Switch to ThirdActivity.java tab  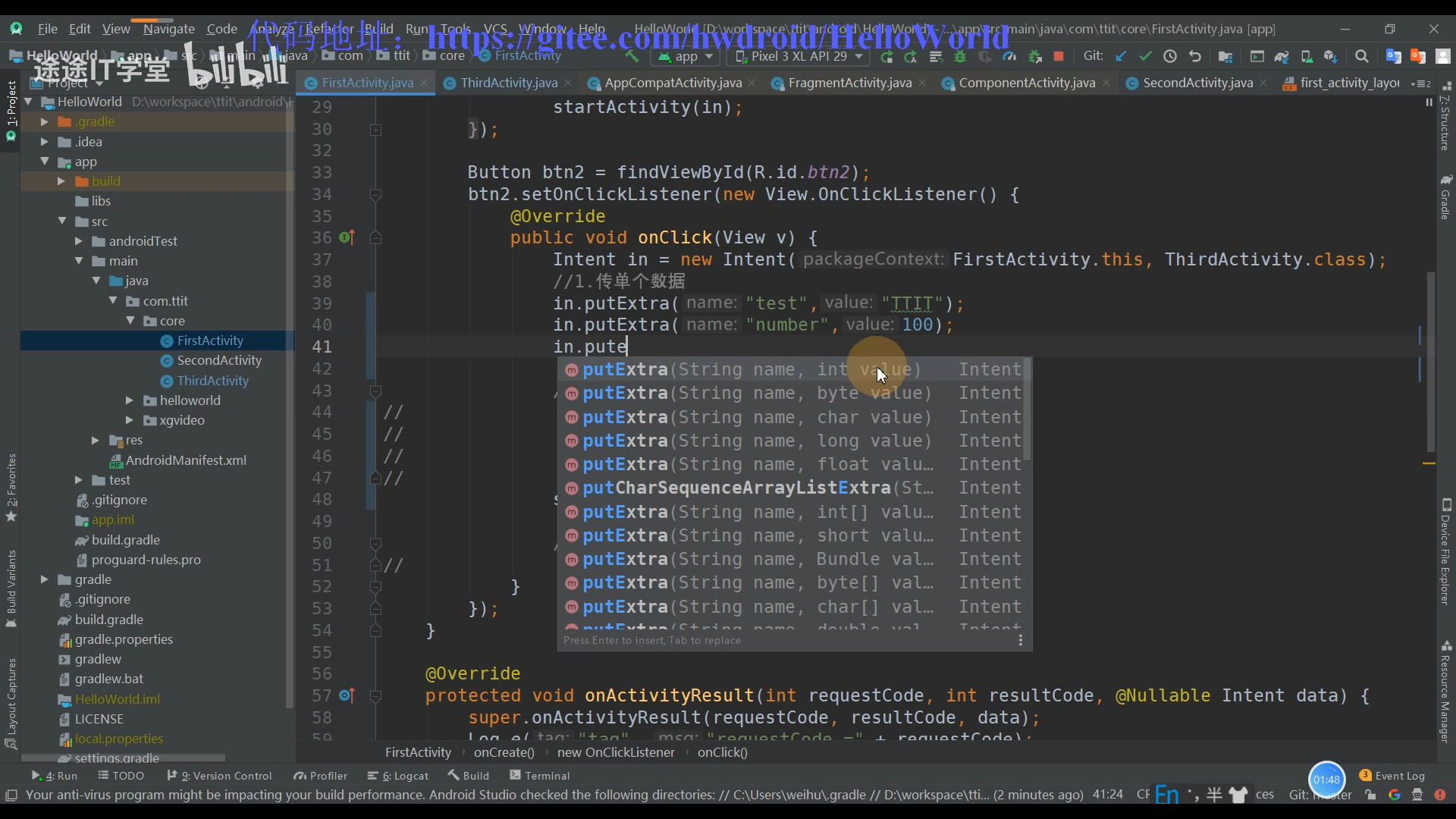pos(508,83)
